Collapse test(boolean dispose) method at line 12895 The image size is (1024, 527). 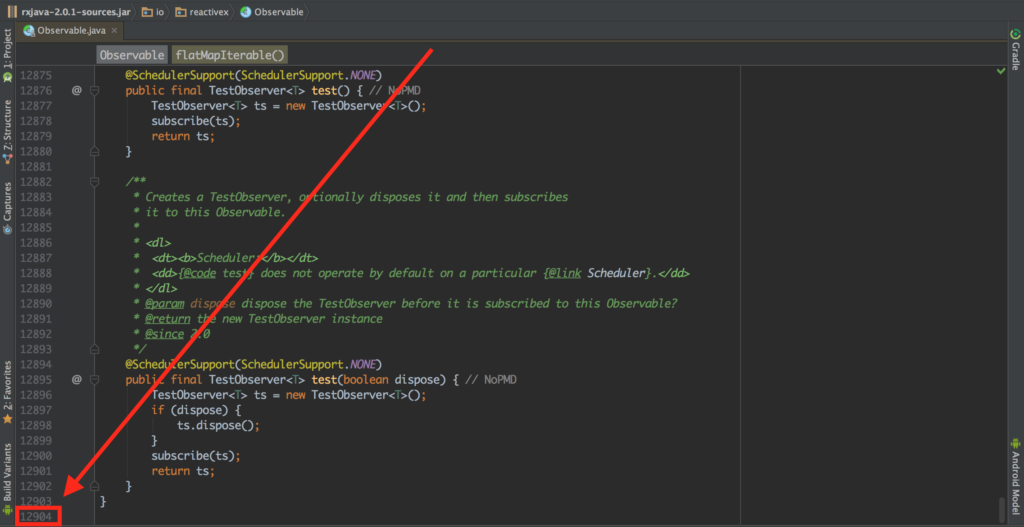[x=94, y=379]
